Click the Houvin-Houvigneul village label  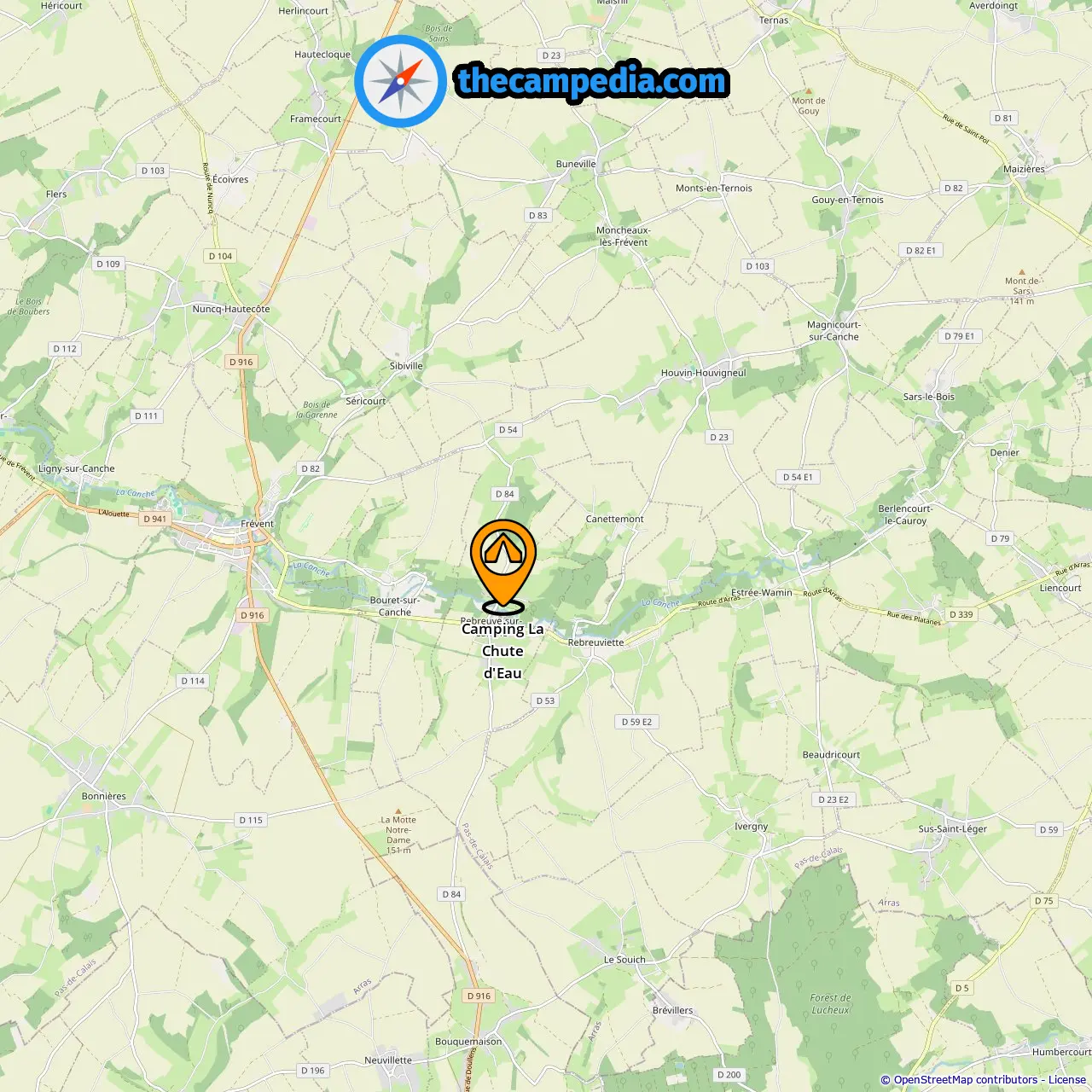pyautogui.click(x=704, y=373)
